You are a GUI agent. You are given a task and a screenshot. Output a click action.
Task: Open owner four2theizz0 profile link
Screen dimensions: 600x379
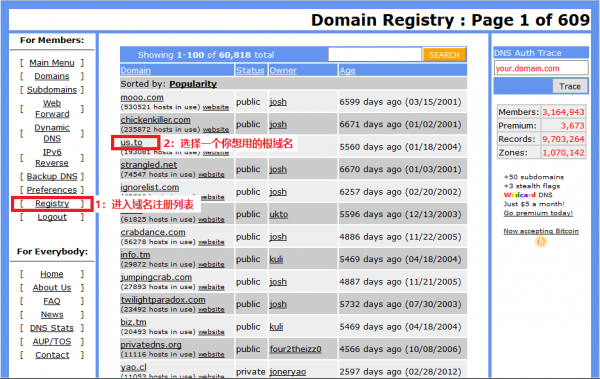[295, 349]
